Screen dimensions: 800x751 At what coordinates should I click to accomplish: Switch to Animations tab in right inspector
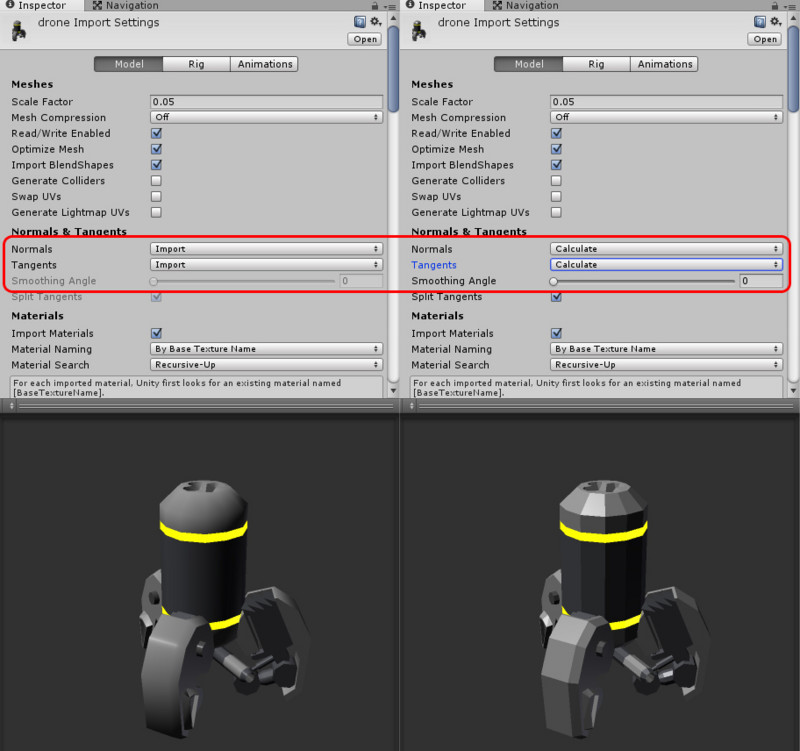664,64
